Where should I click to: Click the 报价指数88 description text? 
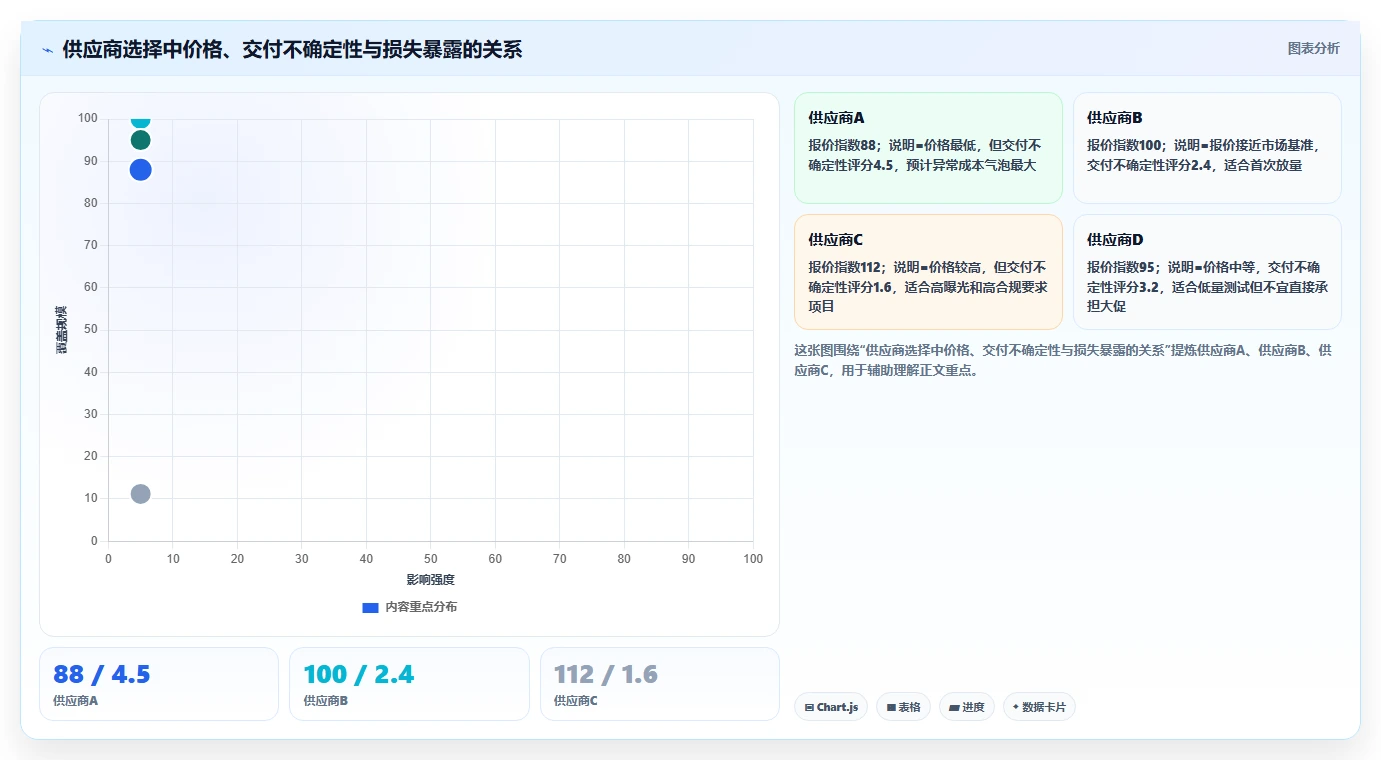coord(925,155)
